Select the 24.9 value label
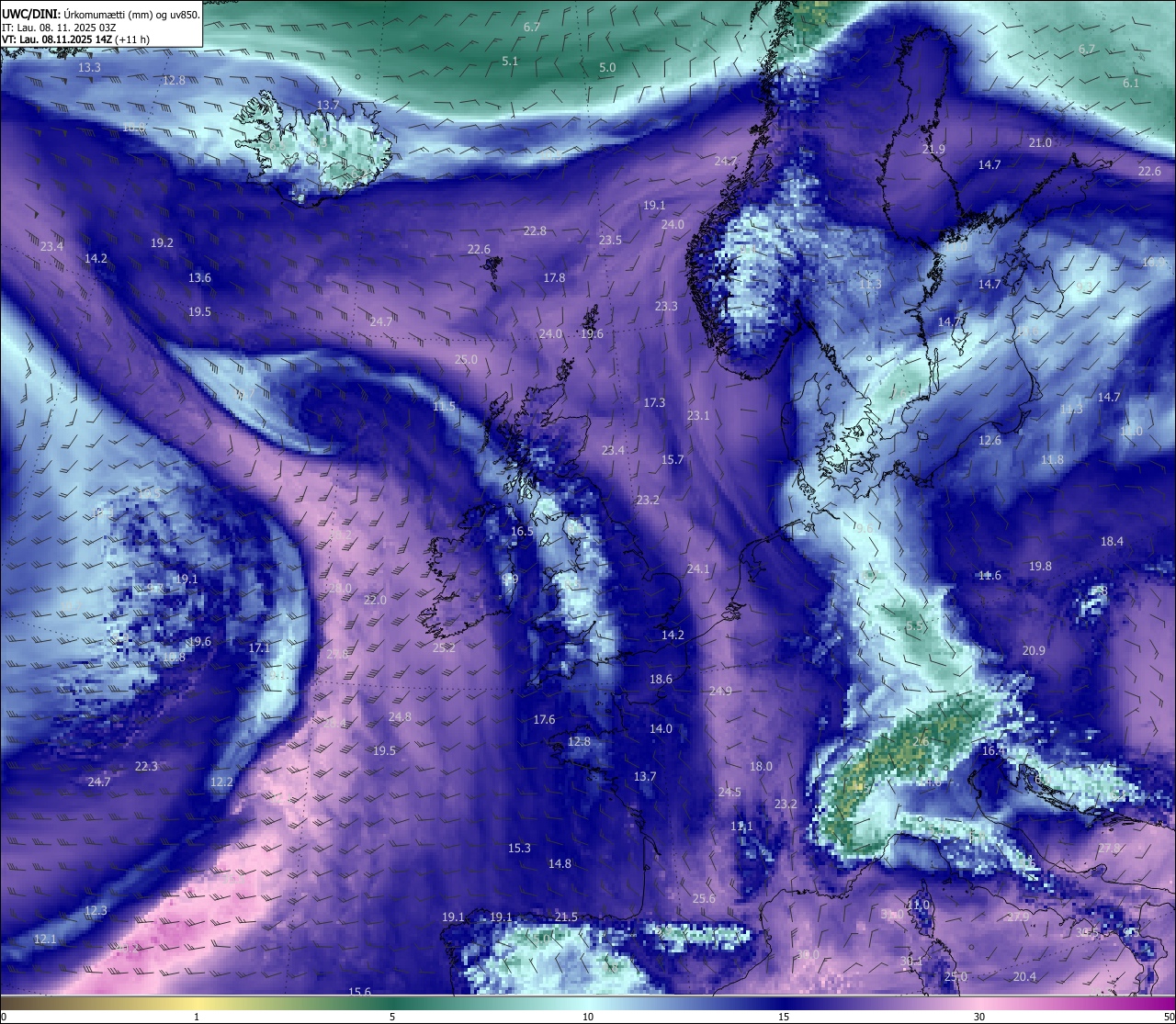Viewport: 1176px width, 1024px height. pos(720,692)
